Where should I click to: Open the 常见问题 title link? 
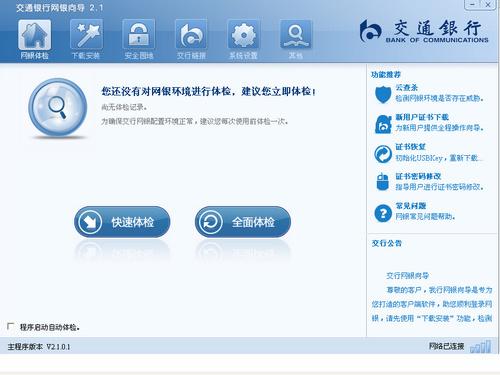pos(411,206)
